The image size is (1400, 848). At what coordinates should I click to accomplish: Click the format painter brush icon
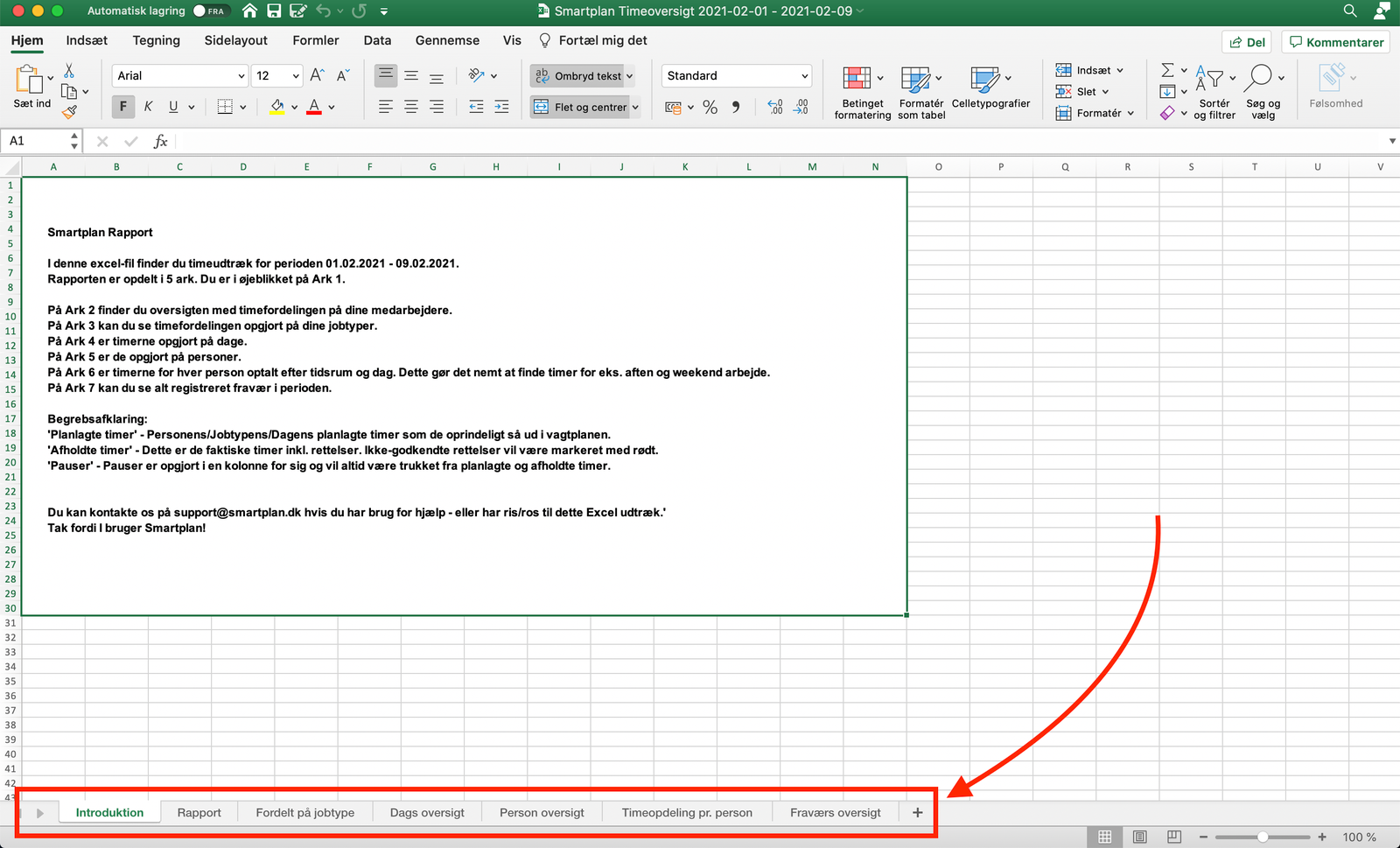click(x=70, y=111)
